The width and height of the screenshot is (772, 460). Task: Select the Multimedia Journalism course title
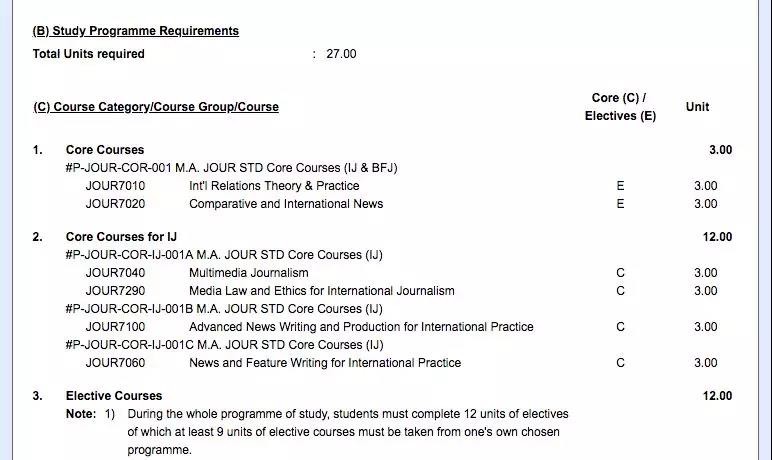tap(249, 273)
